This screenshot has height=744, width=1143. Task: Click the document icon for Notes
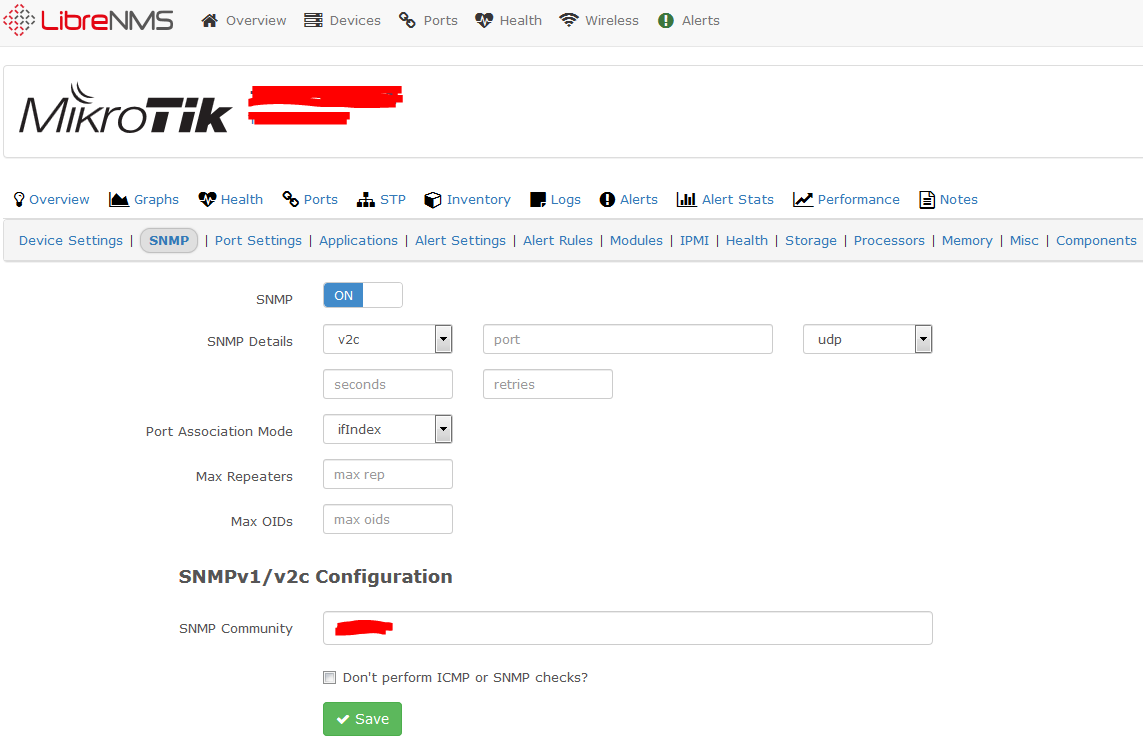click(x=927, y=200)
